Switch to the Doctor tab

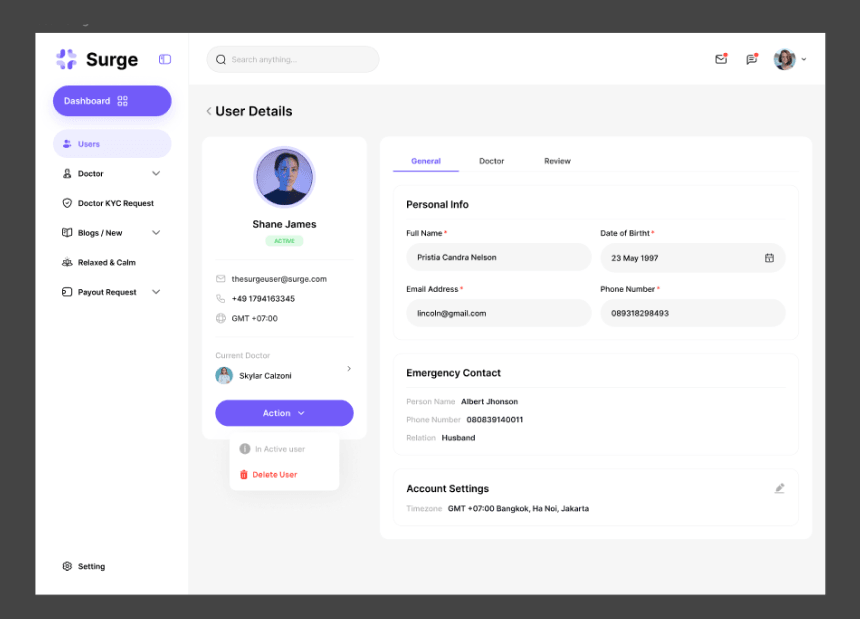click(x=492, y=160)
